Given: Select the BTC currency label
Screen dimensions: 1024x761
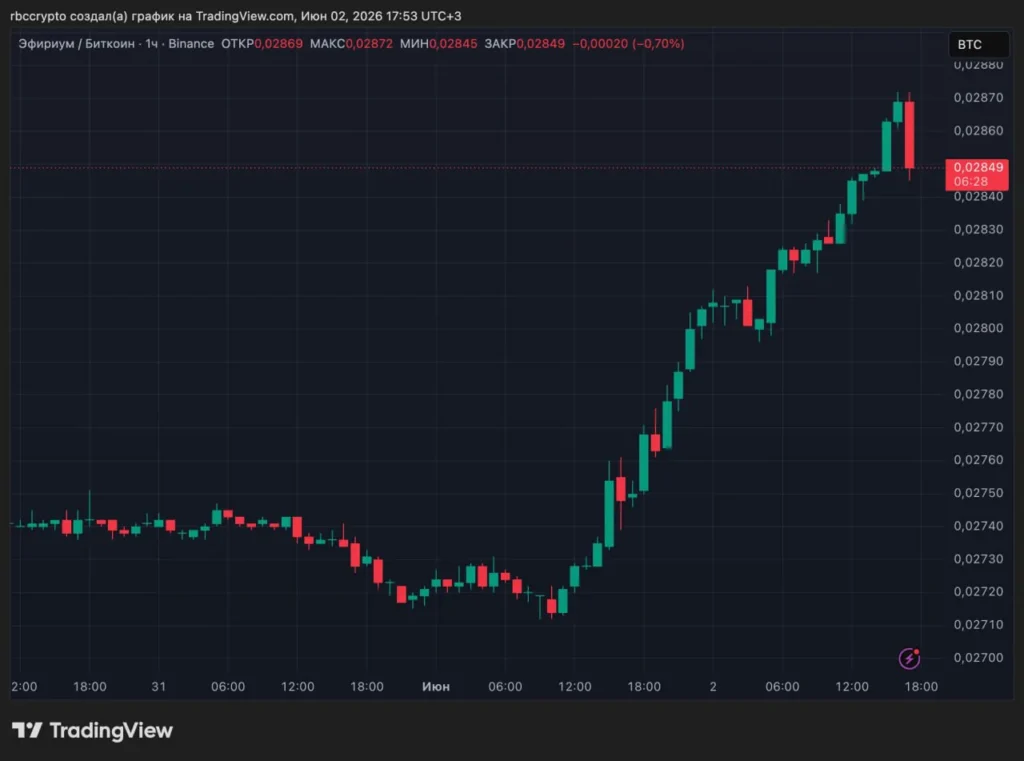Looking at the screenshot, I should [970, 44].
